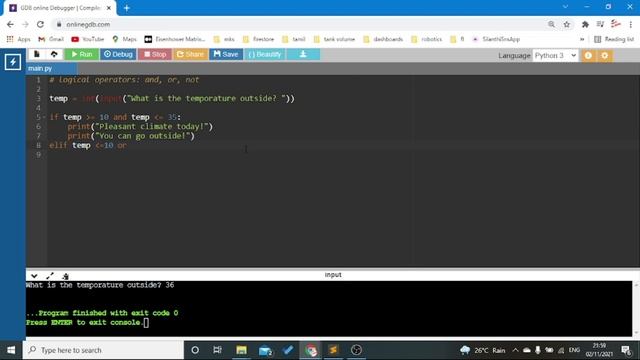Reload the page
The image size is (640, 360).
point(40,24)
